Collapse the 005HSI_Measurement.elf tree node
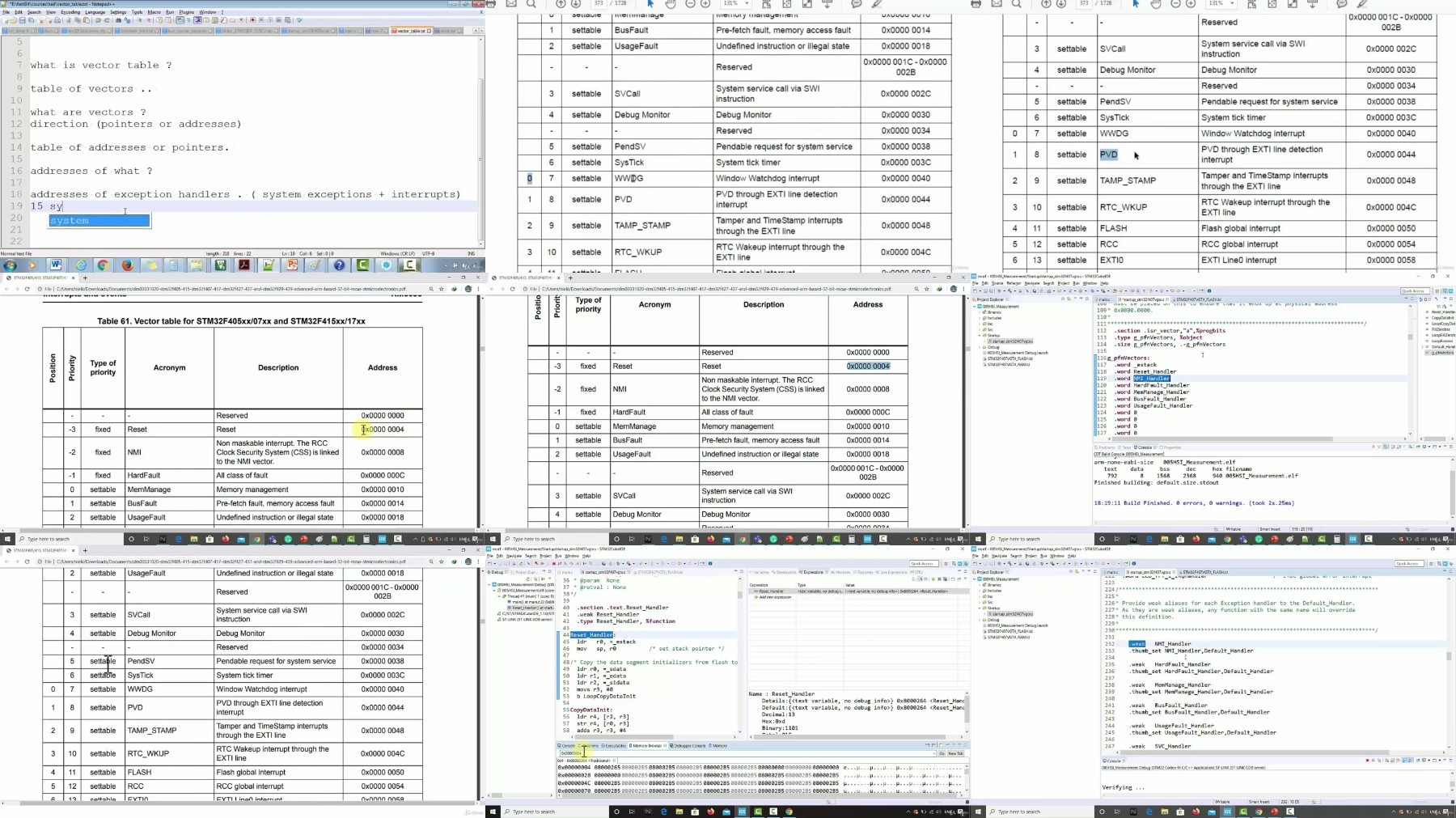The image size is (1456, 818). (494, 591)
